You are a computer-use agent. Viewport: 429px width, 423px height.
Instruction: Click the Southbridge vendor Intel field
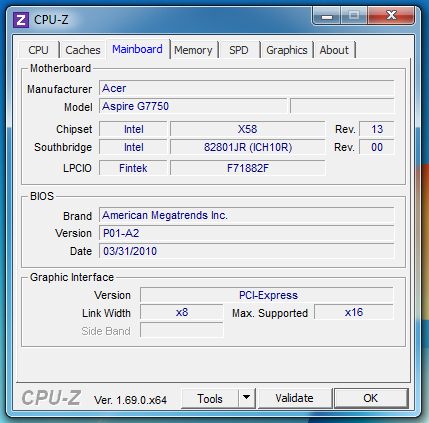(x=133, y=147)
